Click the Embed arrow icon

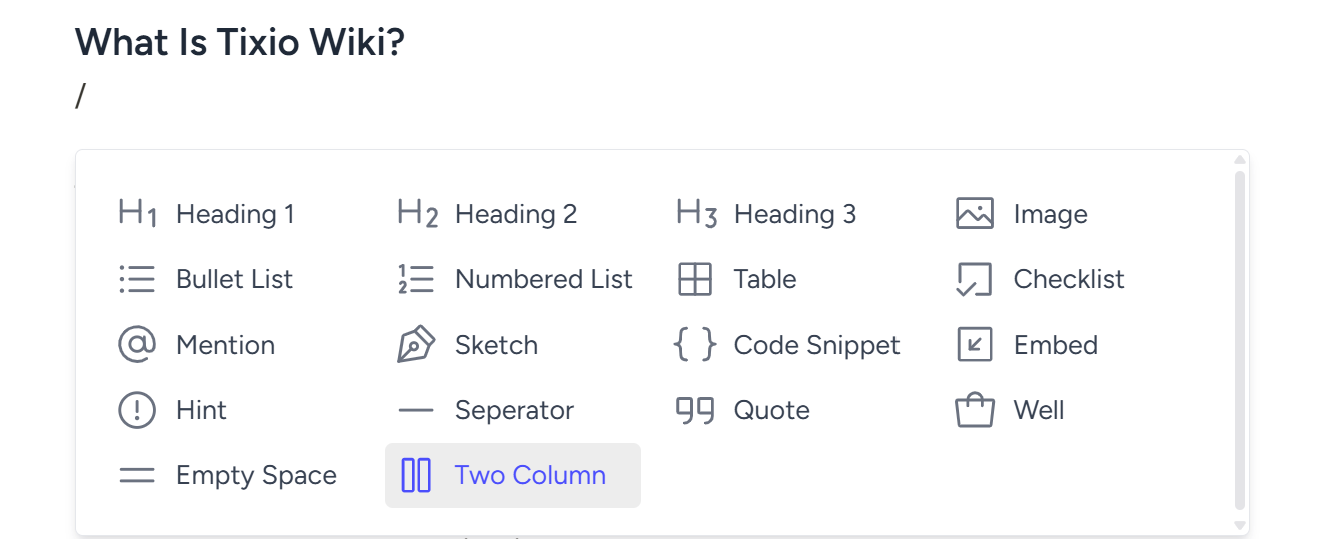[974, 345]
